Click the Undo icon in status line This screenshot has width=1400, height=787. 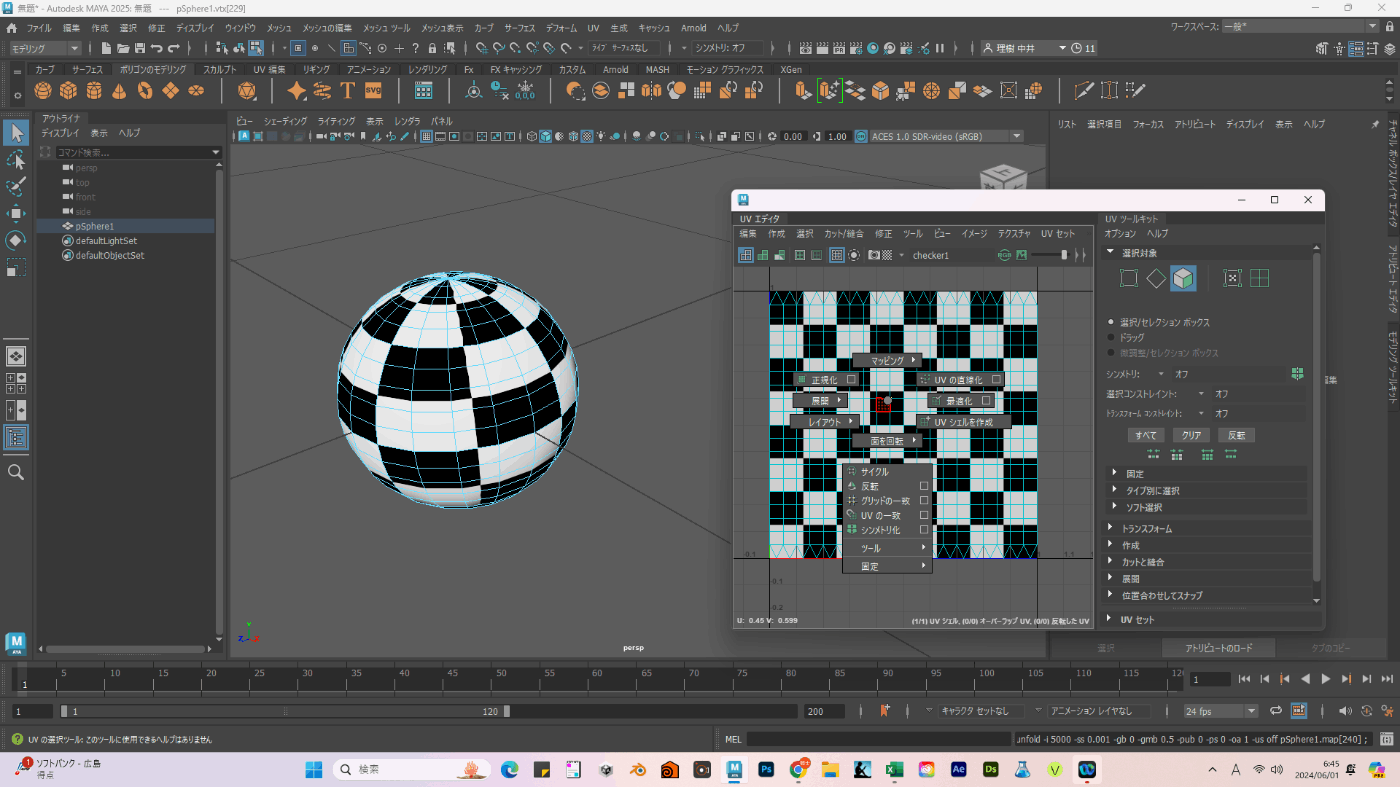[x=157, y=48]
